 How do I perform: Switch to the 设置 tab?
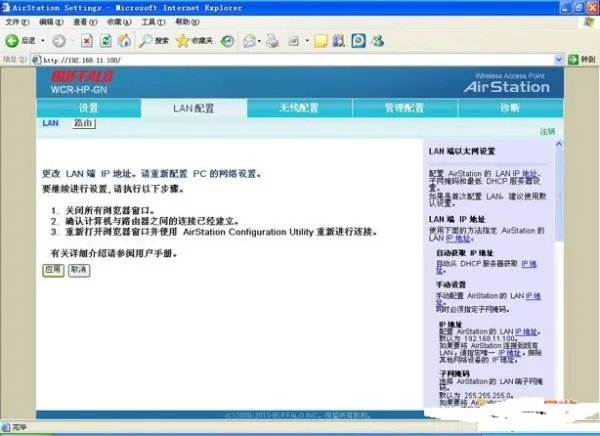tap(89, 108)
